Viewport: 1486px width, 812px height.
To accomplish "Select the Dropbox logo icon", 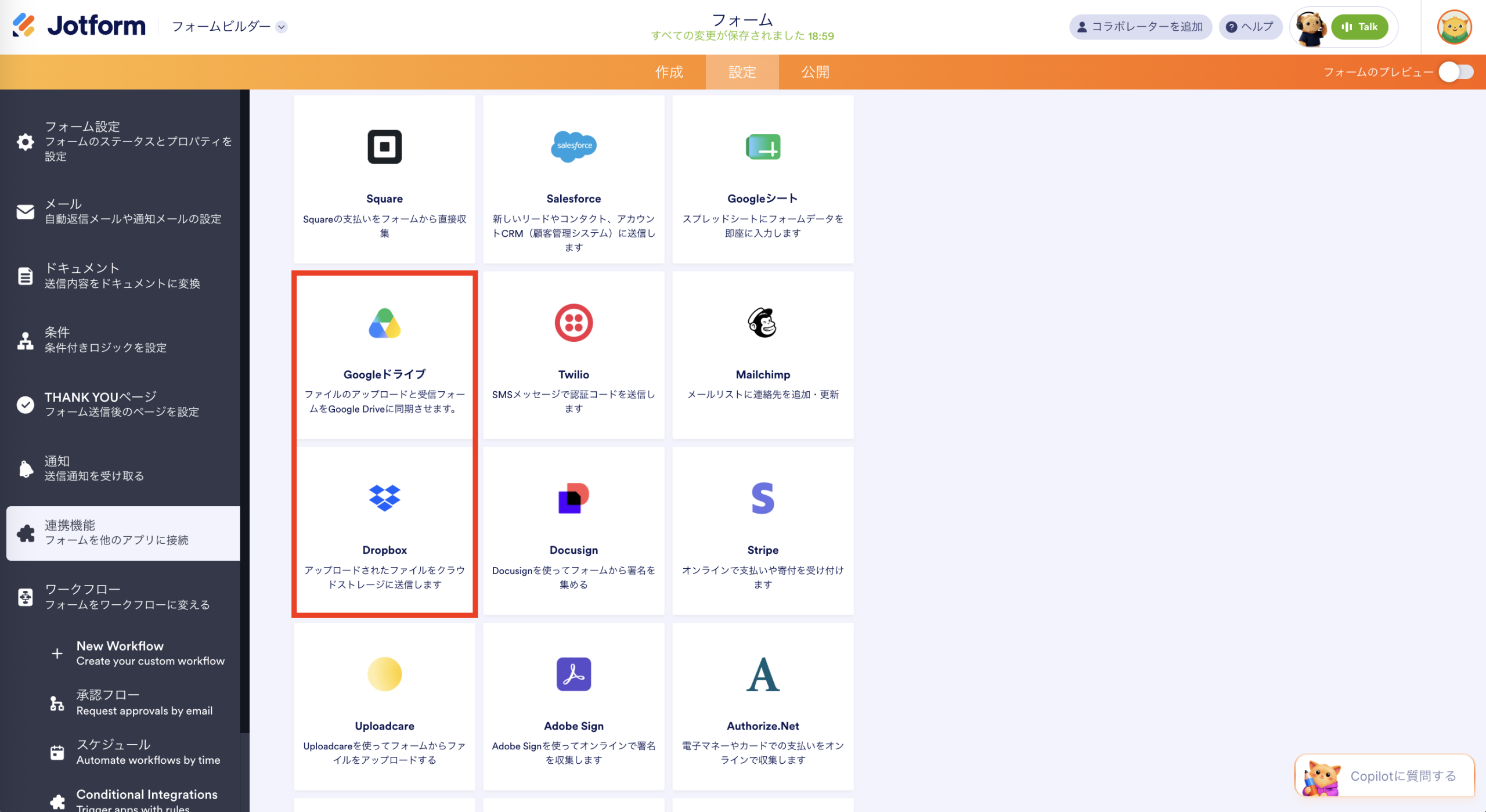I will pyautogui.click(x=384, y=498).
